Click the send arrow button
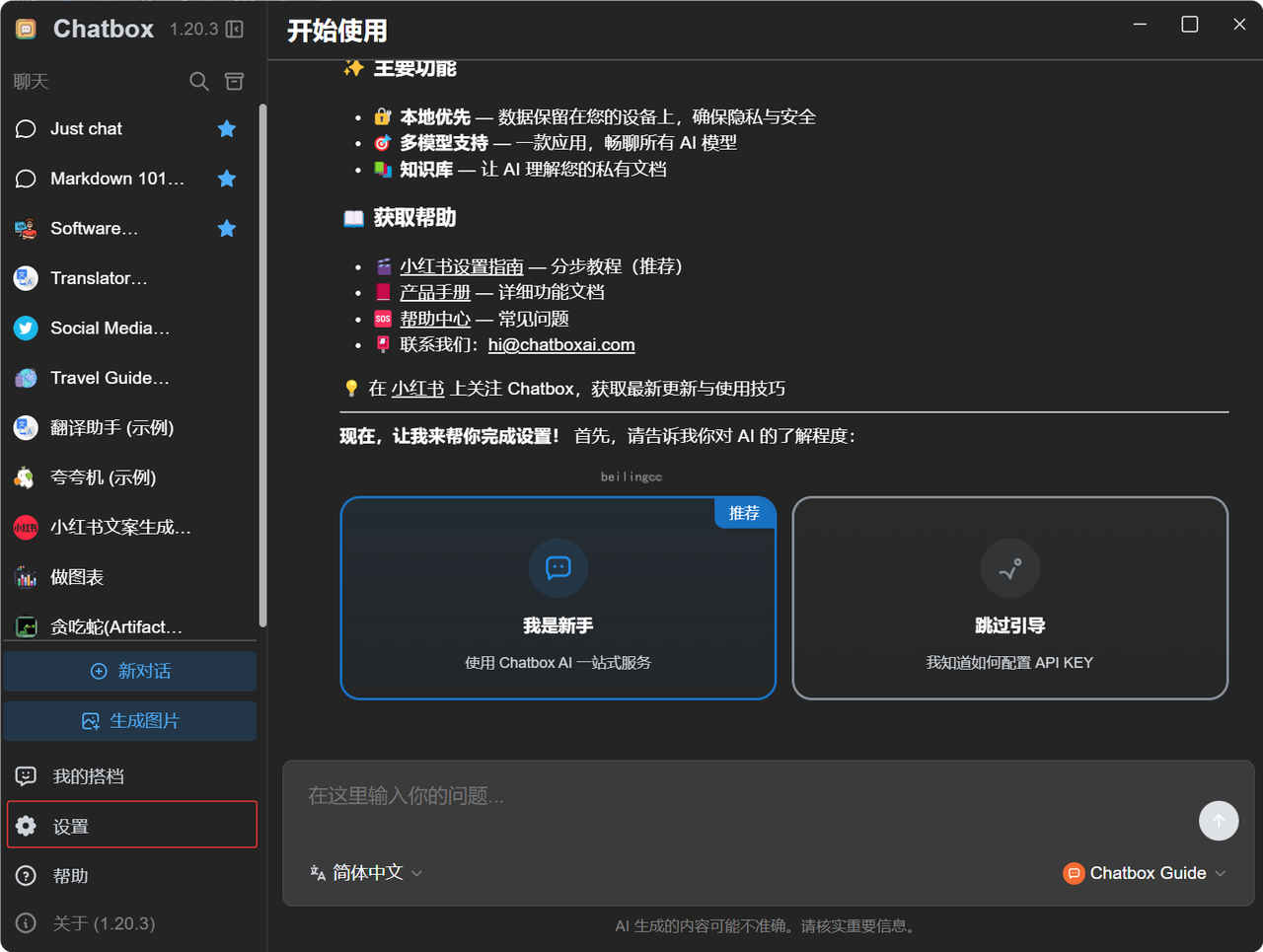This screenshot has width=1263, height=952. pos(1219,821)
